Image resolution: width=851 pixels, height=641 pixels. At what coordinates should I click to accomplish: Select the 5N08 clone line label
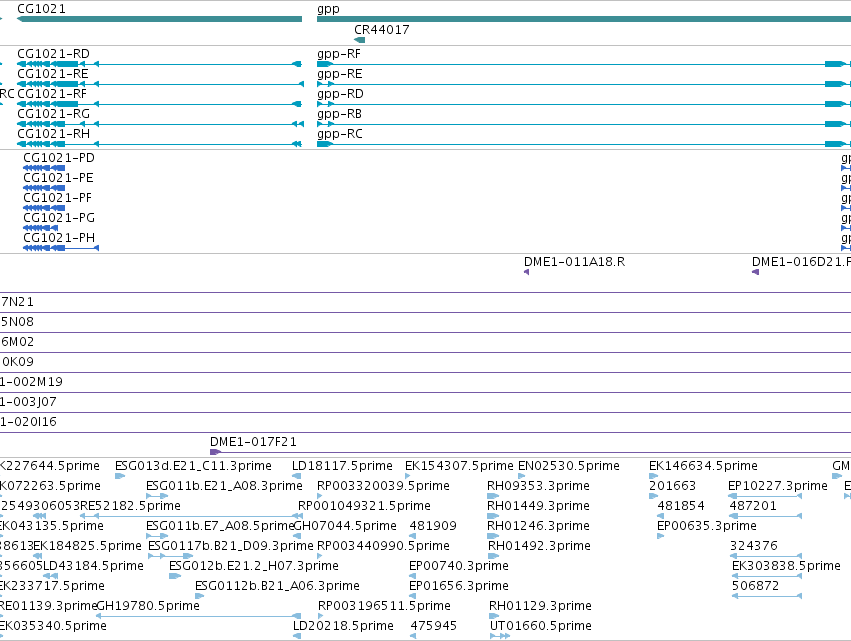17,322
